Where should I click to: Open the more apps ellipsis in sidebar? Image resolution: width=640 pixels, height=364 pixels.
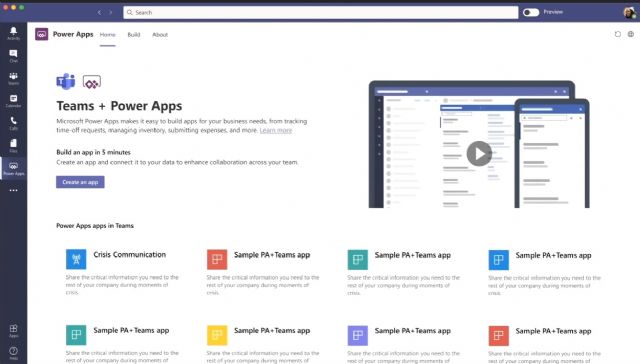click(x=13, y=190)
